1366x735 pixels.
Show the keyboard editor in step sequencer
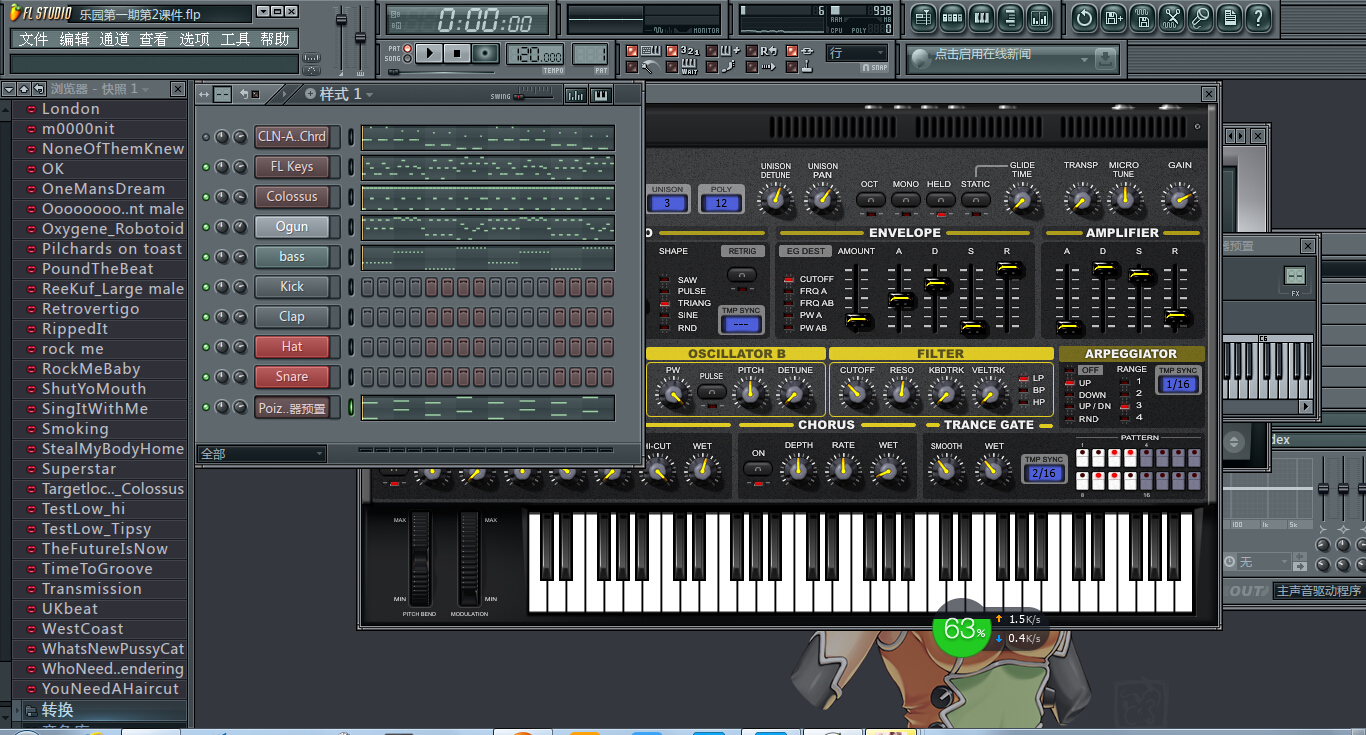[601, 95]
